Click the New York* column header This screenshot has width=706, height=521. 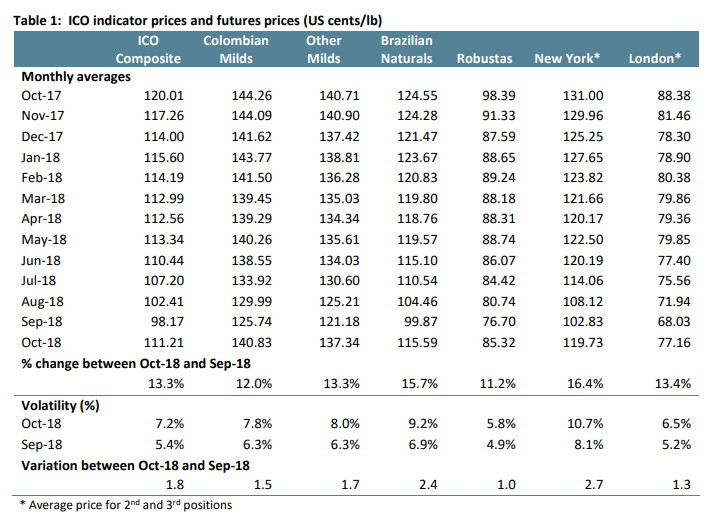[x=567, y=58]
